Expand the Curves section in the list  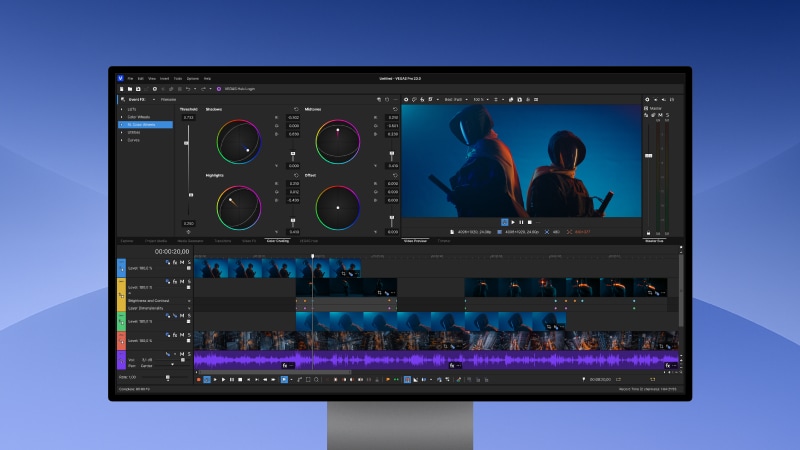coord(122,140)
